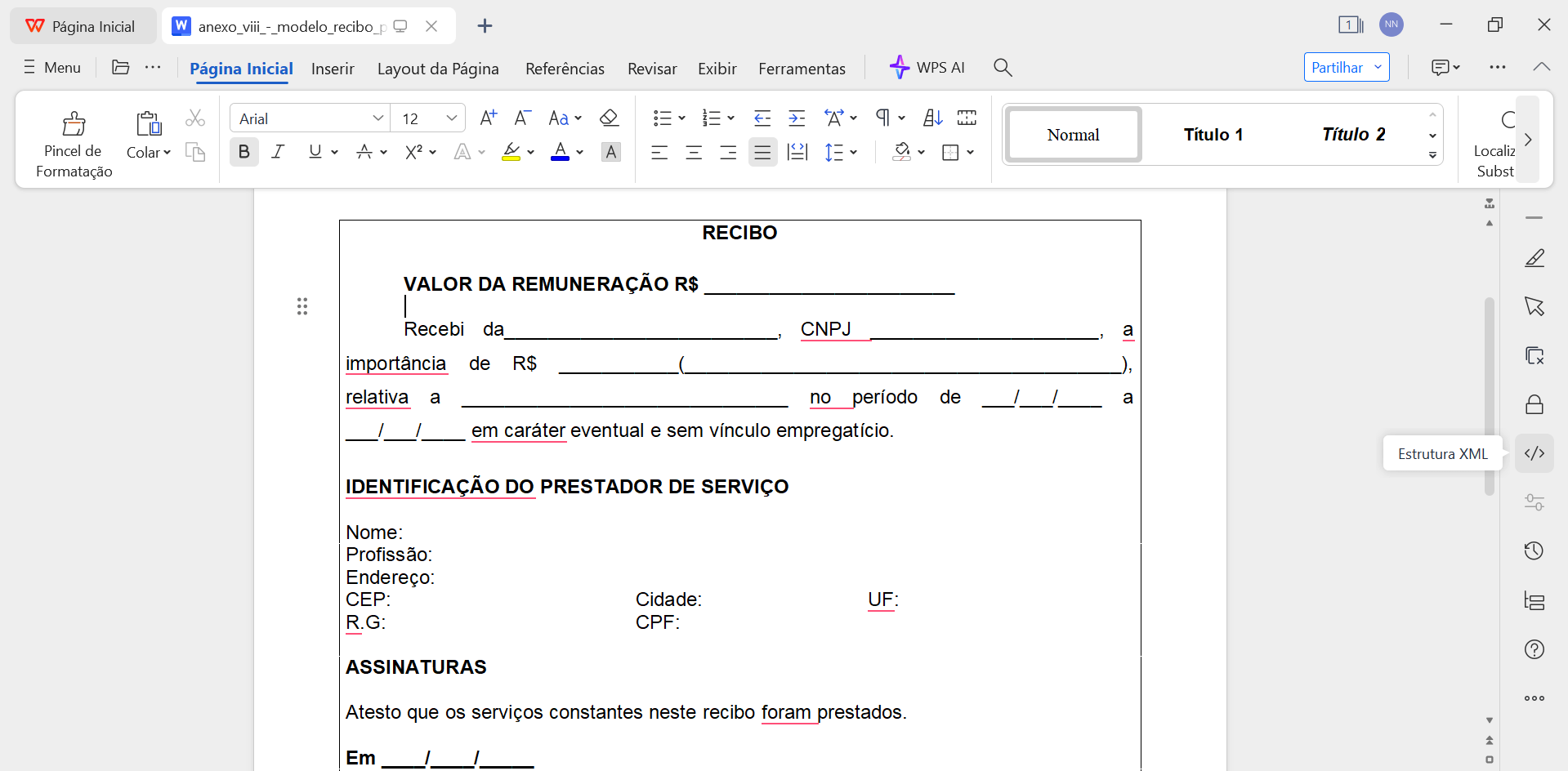Screen dimensions: 1568x771
Task: Switch to the Inserir ribbon tab
Action: tap(333, 69)
